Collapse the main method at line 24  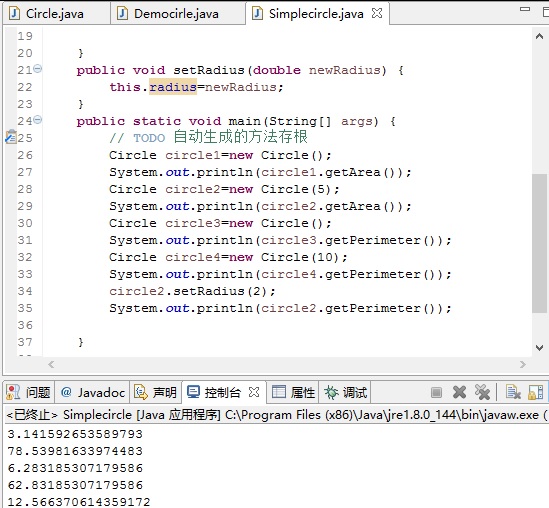tap(38, 120)
